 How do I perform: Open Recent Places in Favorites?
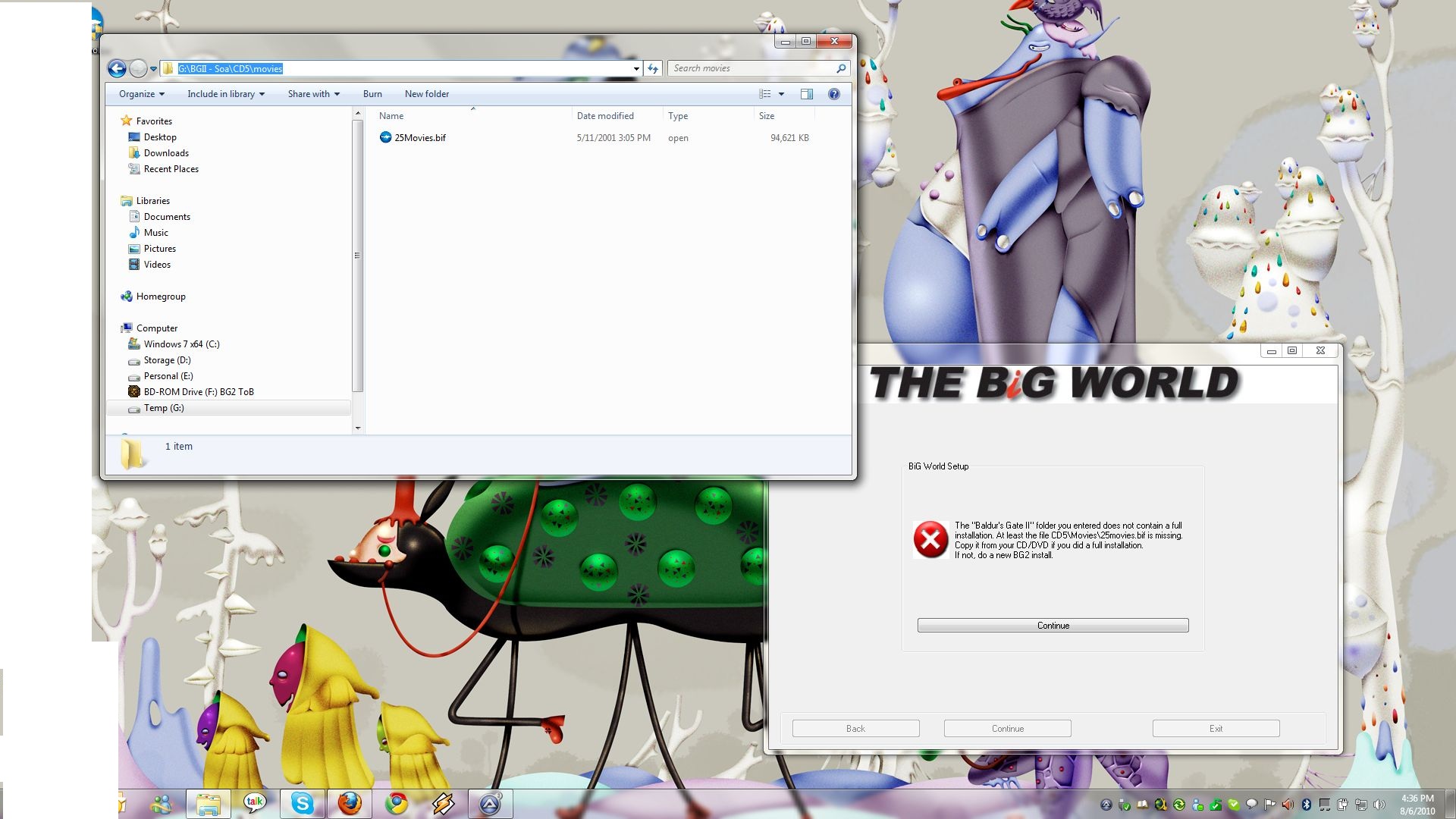tap(171, 169)
